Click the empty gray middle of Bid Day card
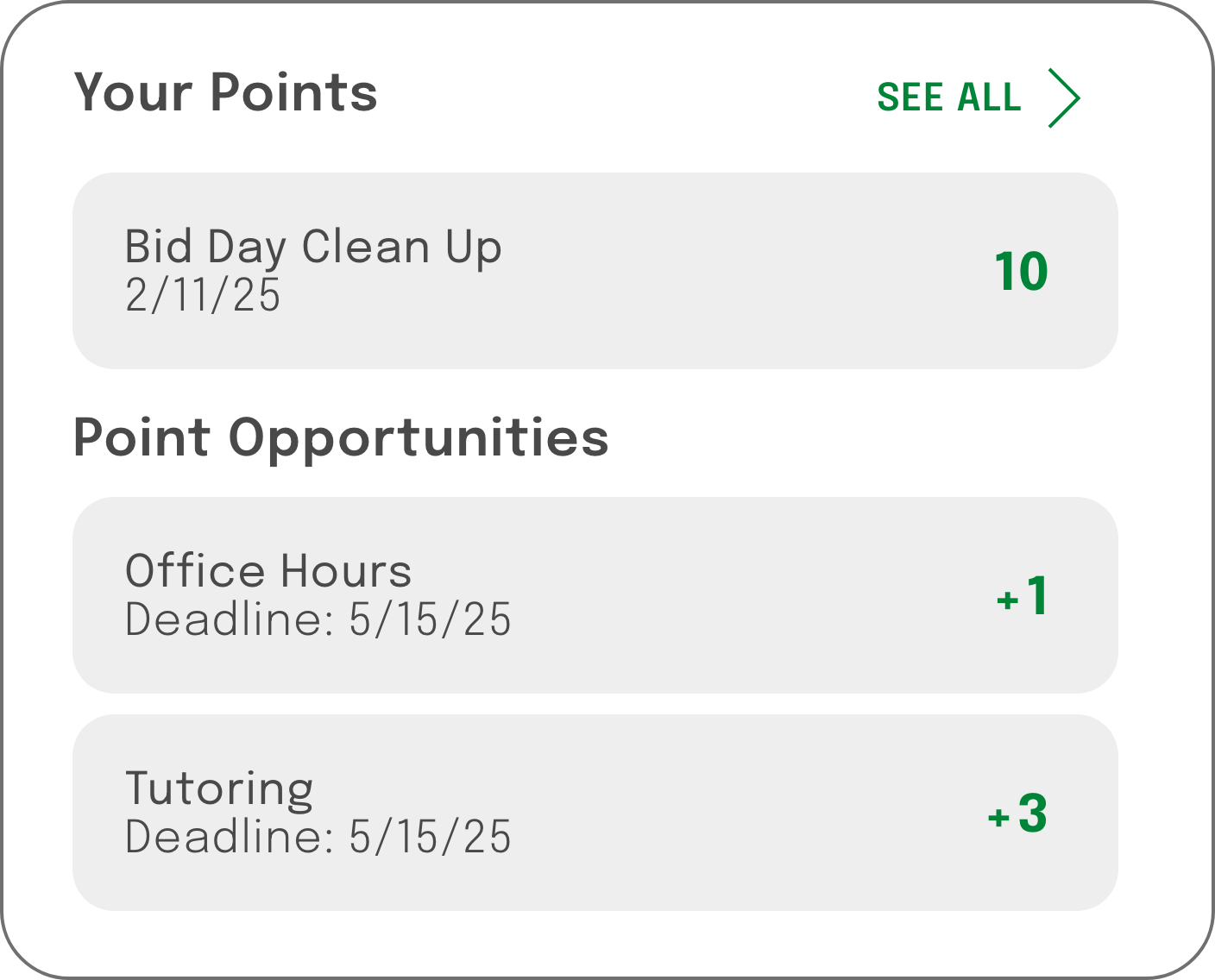 (x=733, y=271)
